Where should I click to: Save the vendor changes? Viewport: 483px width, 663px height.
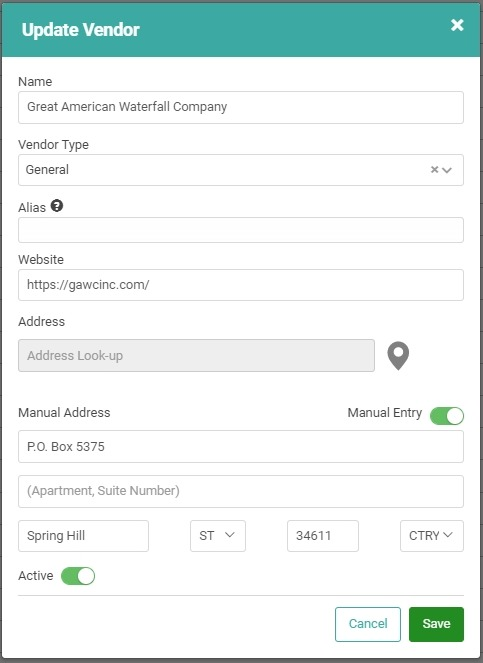(436, 624)
